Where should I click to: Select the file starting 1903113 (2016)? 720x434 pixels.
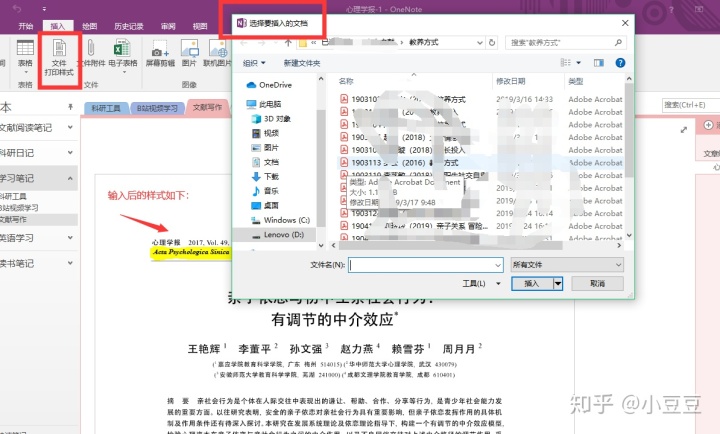(480, 163)
